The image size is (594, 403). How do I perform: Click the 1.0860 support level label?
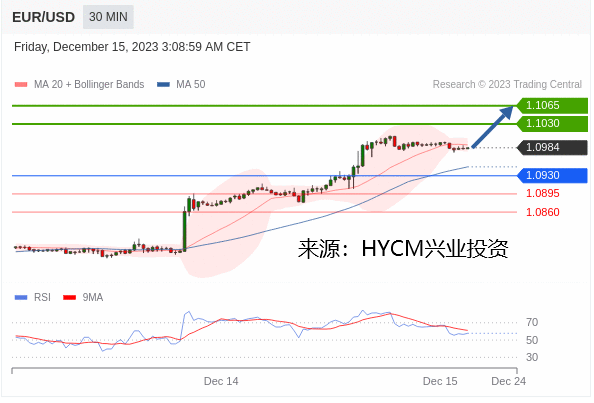click(542, 212)
